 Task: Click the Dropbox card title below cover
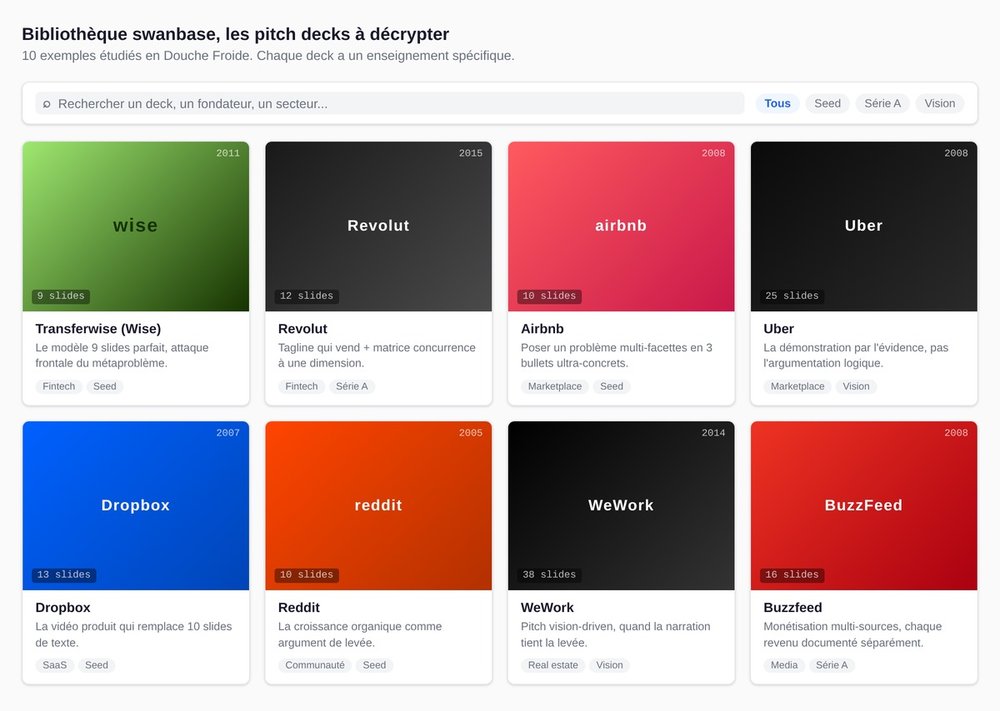tap(62, 607)
